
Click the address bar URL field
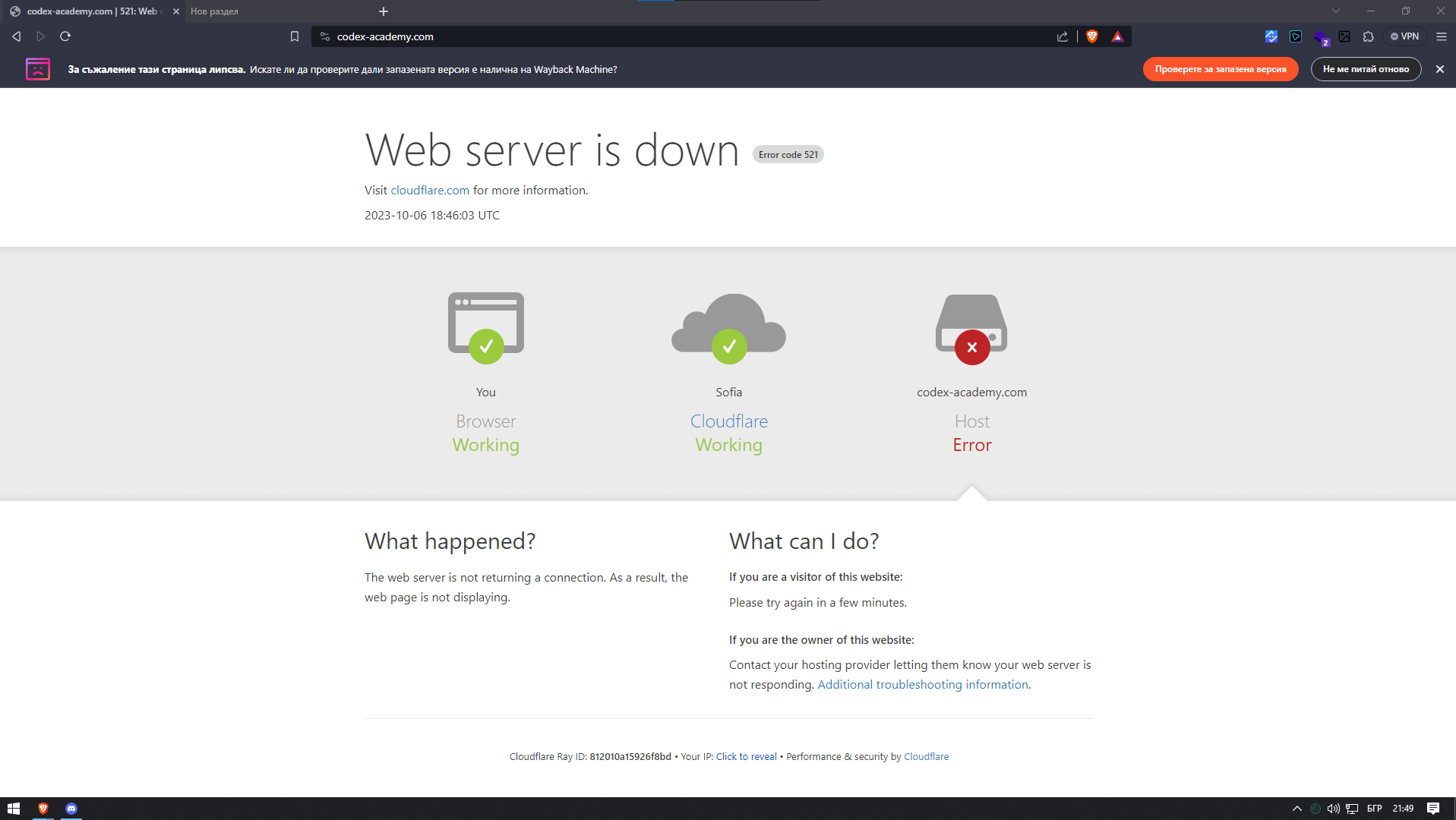click(691, 36)
